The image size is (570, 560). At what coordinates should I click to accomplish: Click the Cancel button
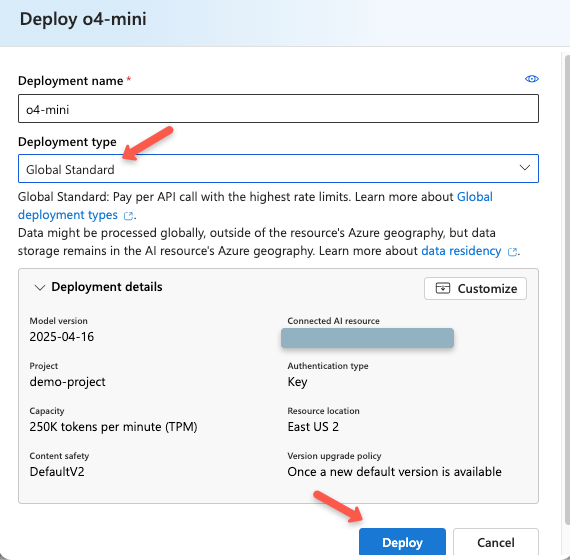(495, 542)
